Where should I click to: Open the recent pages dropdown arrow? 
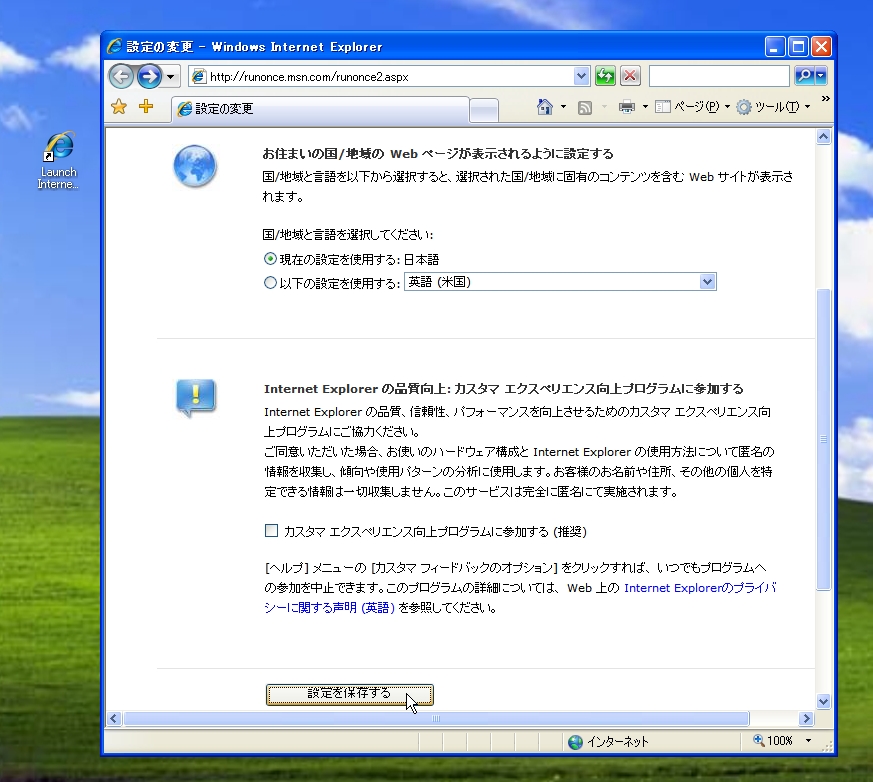170,76
